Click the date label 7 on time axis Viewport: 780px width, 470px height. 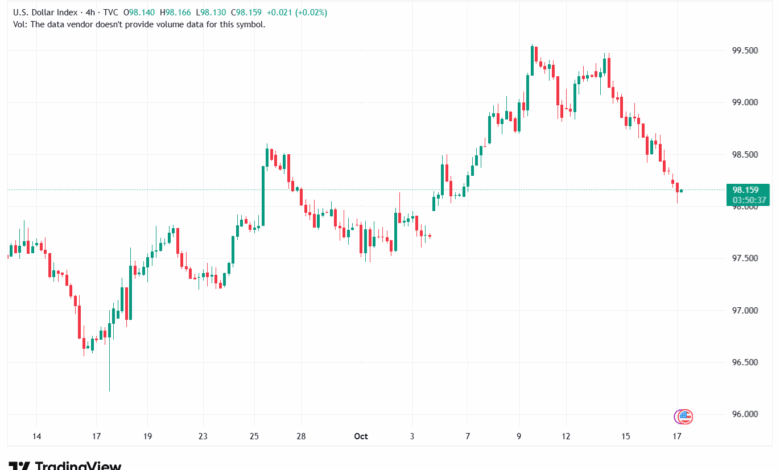[468, 436]
